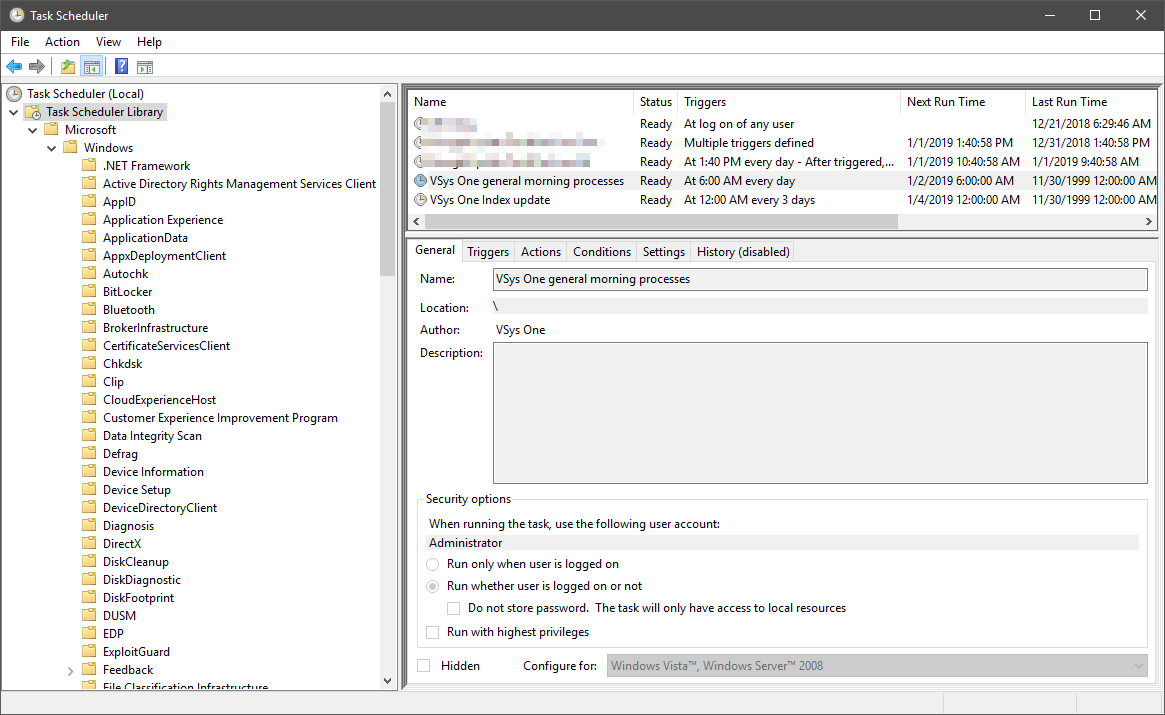
Task: Sort tasks by Next Run Time column
Action: click(945, 102)
